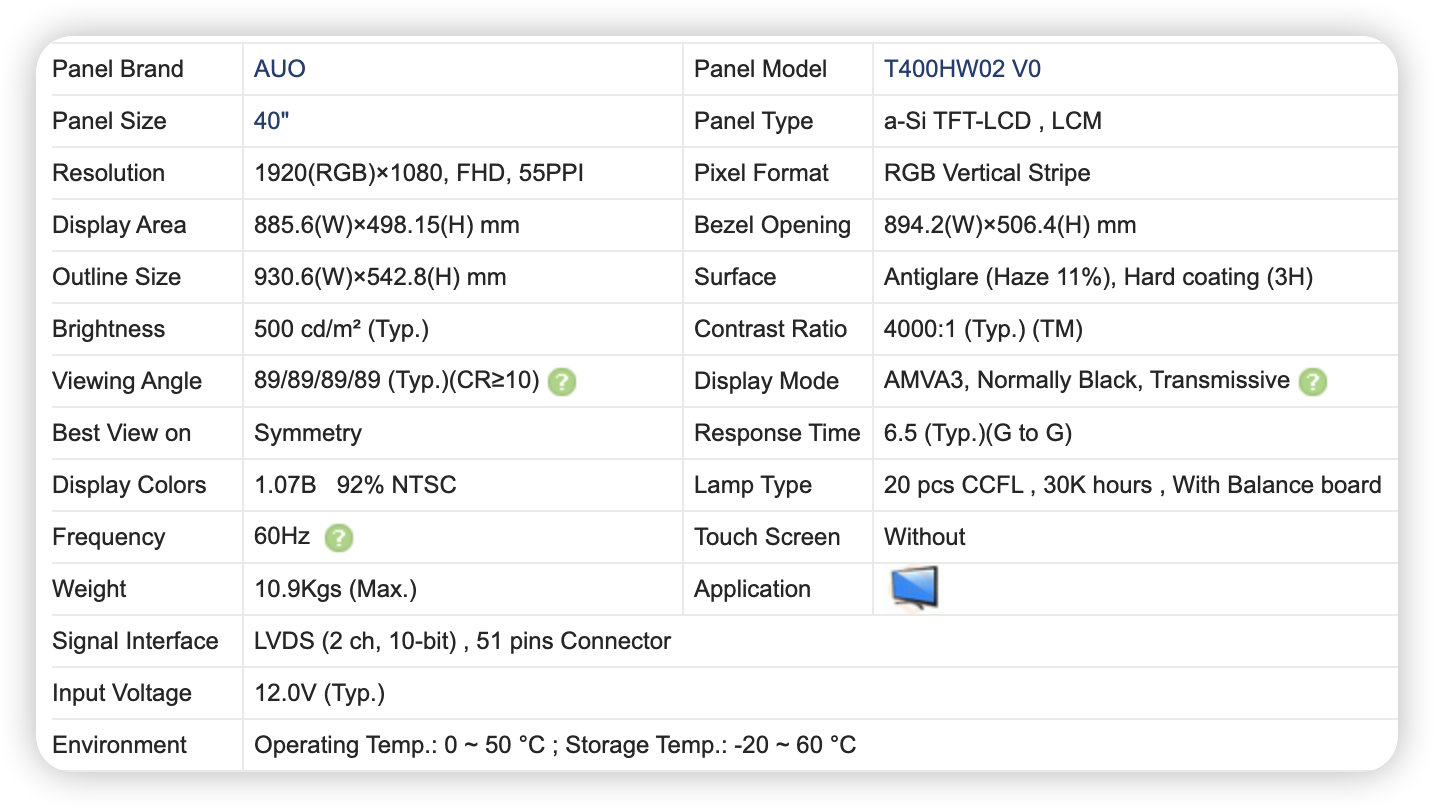Open the AUO panel brand link

coord(280,69)
